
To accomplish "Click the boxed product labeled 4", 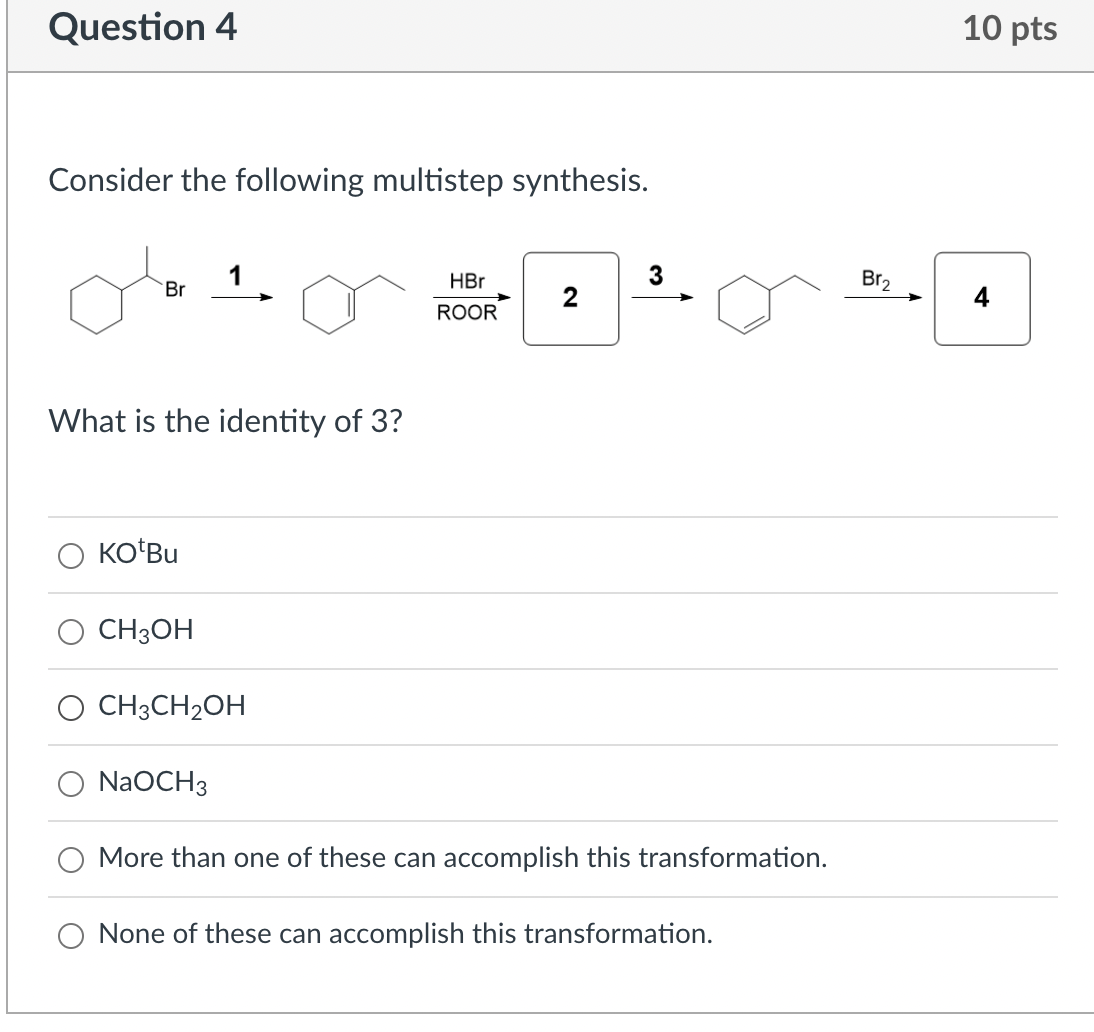I will click(x=982, y=298).
